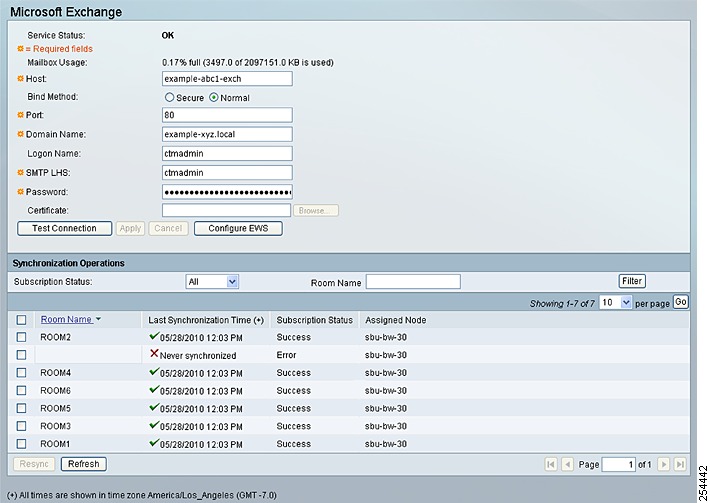Open the Subscription Status dropdown
The height and width of the screenshot is (503, 710).
click(x=212, y=282)
